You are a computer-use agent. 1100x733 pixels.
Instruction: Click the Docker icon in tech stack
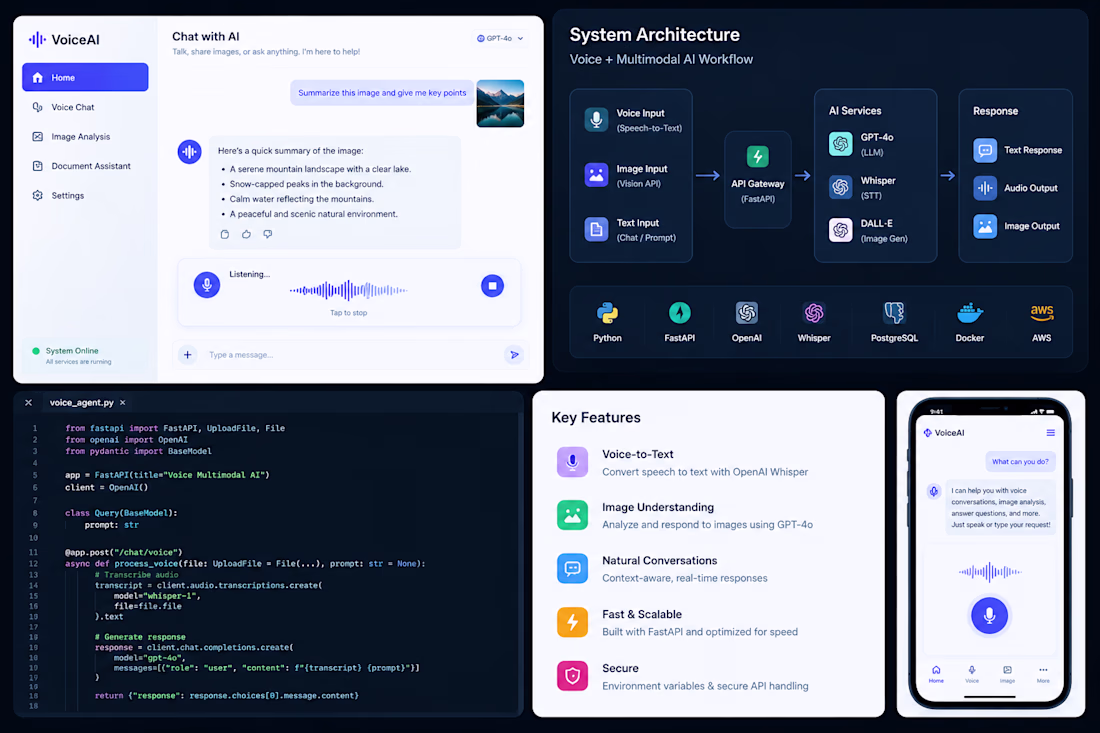click(x=970, y=313)
